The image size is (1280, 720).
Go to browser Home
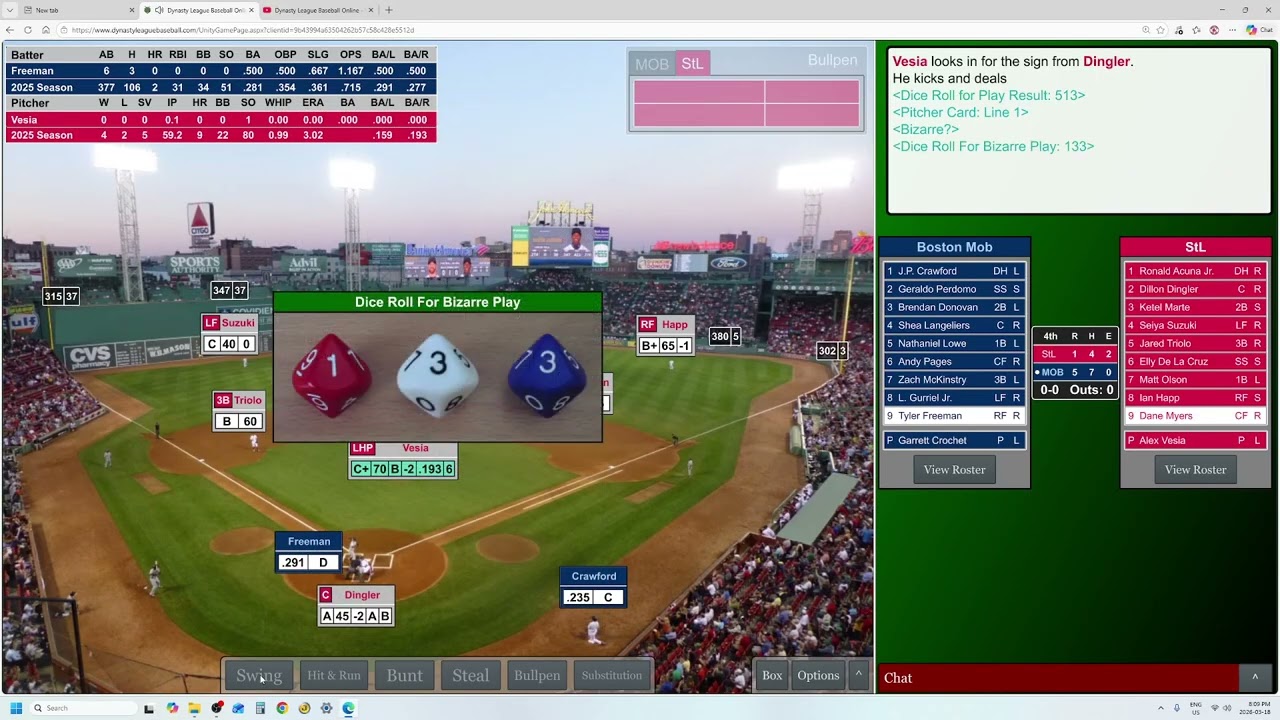pyautogui.click(x=46, y=30)
